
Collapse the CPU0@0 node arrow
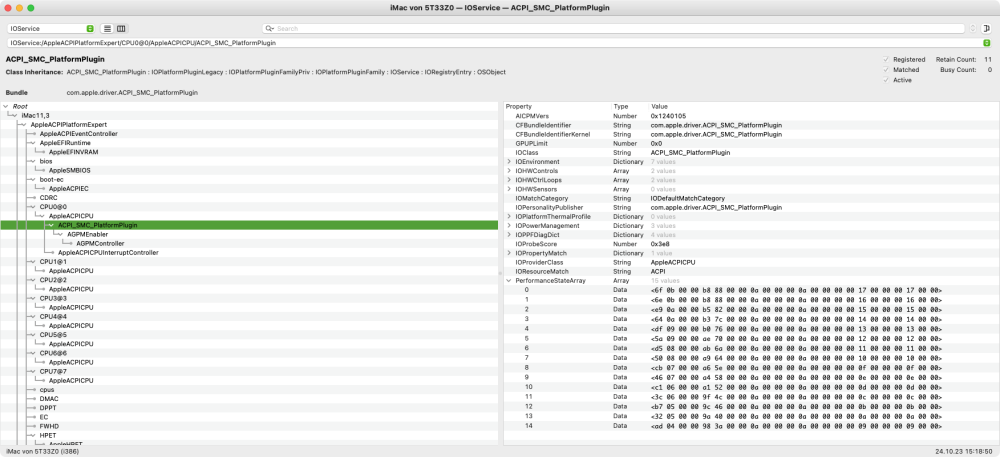pyautogui.click(x=32, y=207)
